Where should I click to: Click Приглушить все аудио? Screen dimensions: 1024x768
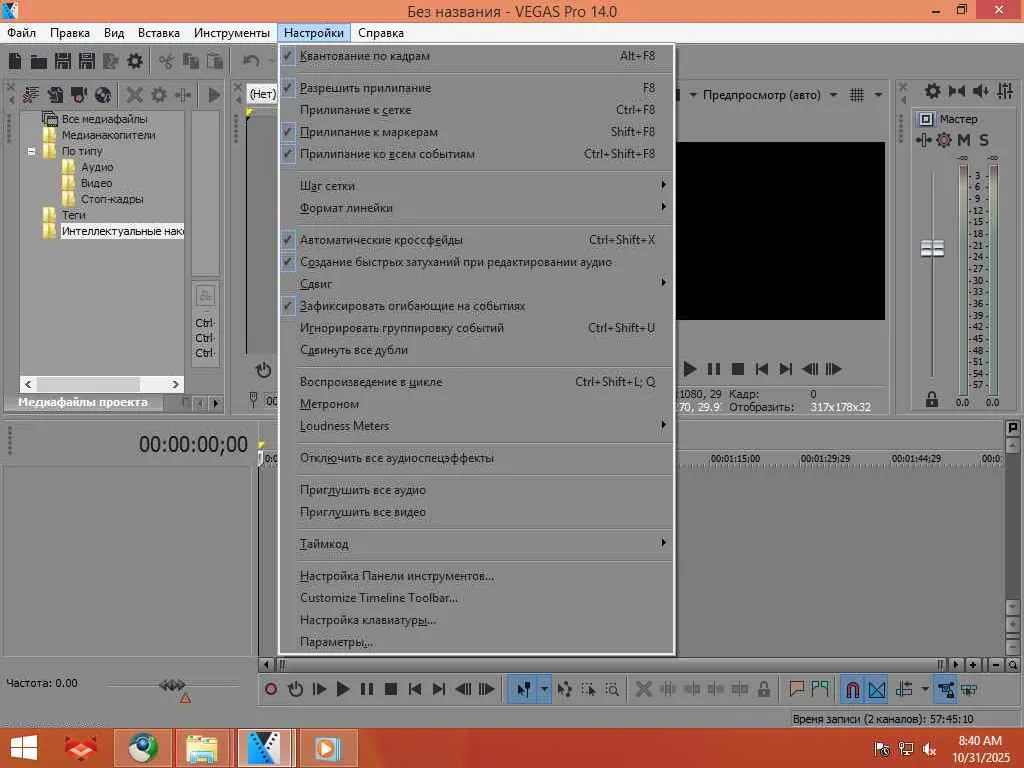click(x=477, y=490)
